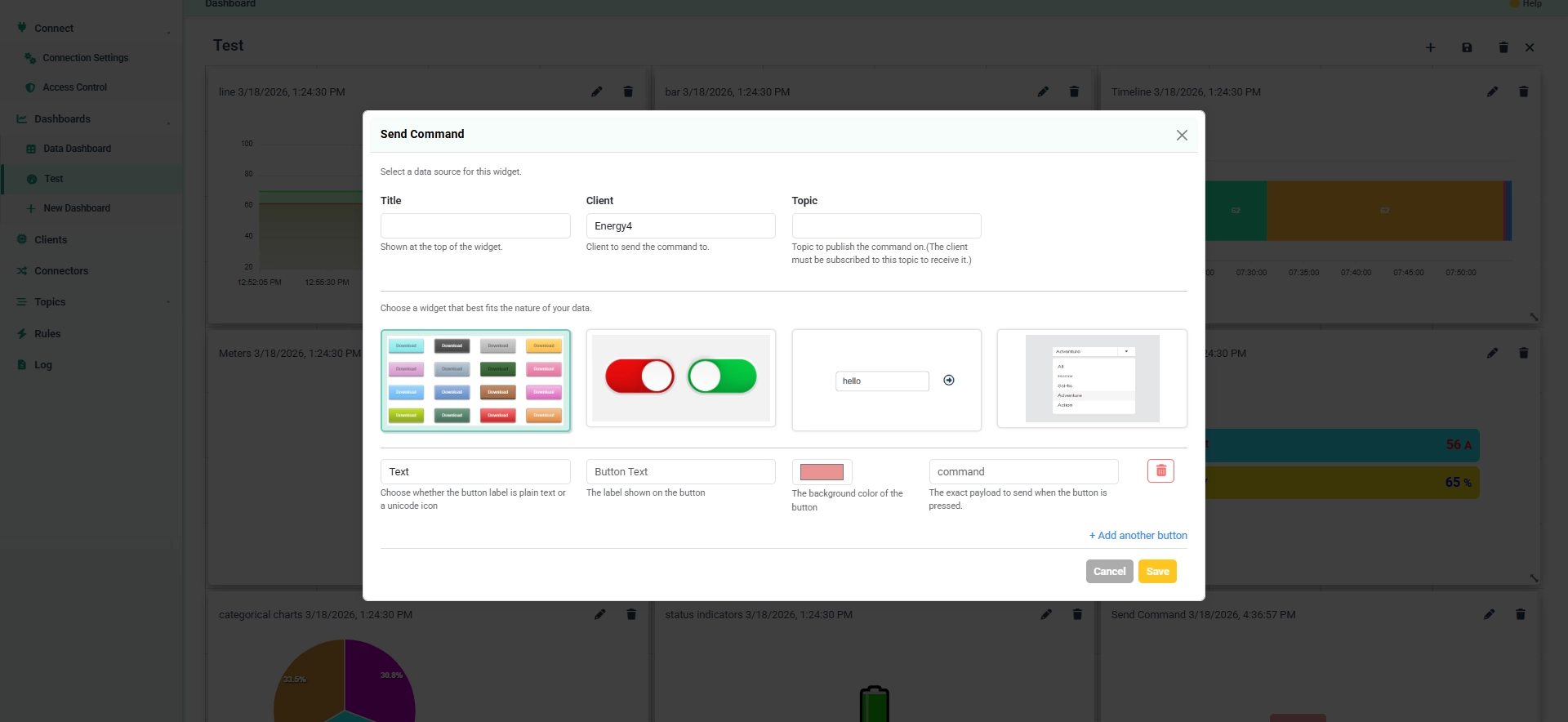Edit the line widget with pencil icon
Viewport: 1568px width, 722px height.
[597, 91]
